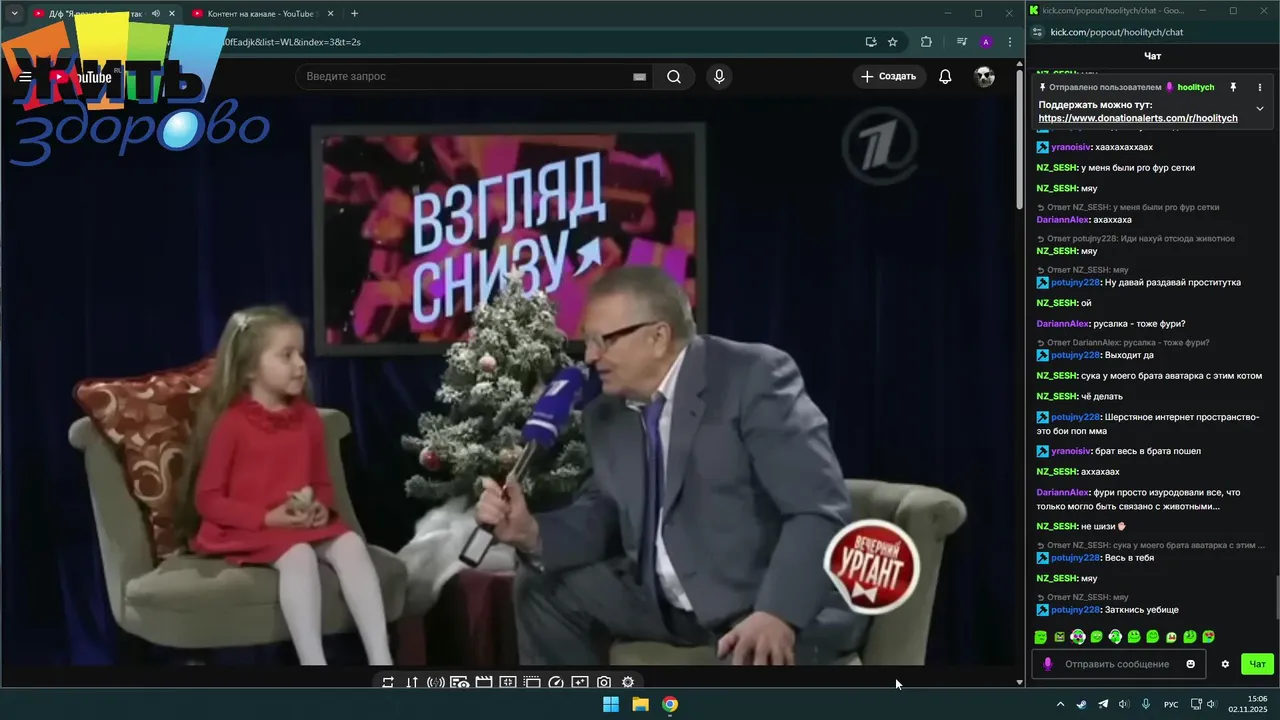The width and height of the screenshot is (1280, 720).
Task: Open Chrome extensions puzzle icon
Action: click(x=926, y=42)
